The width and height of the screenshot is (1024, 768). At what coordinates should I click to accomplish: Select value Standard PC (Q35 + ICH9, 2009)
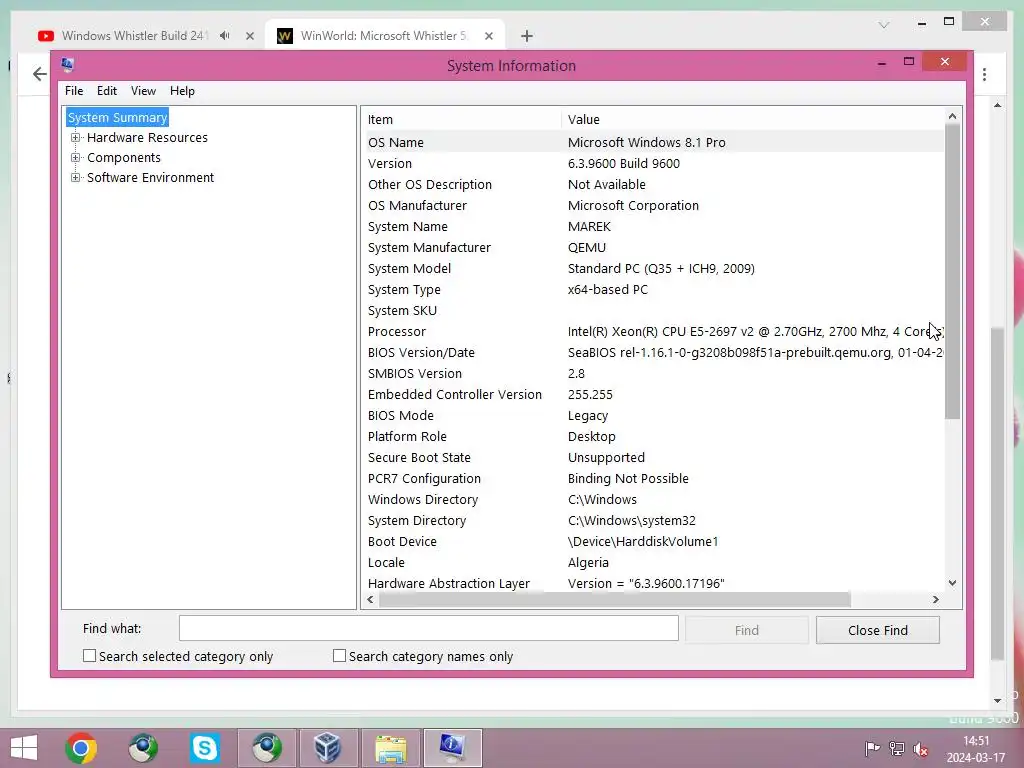point(661,268)
